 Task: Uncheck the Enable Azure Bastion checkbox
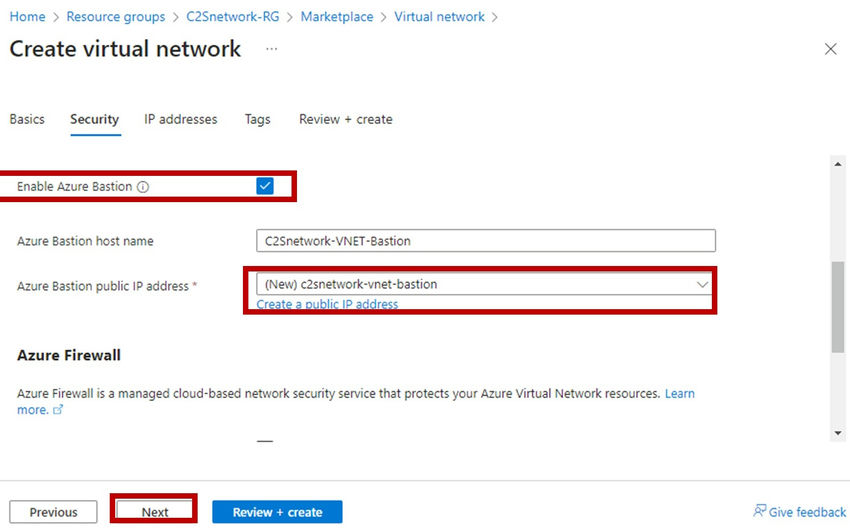click(265, 186)
